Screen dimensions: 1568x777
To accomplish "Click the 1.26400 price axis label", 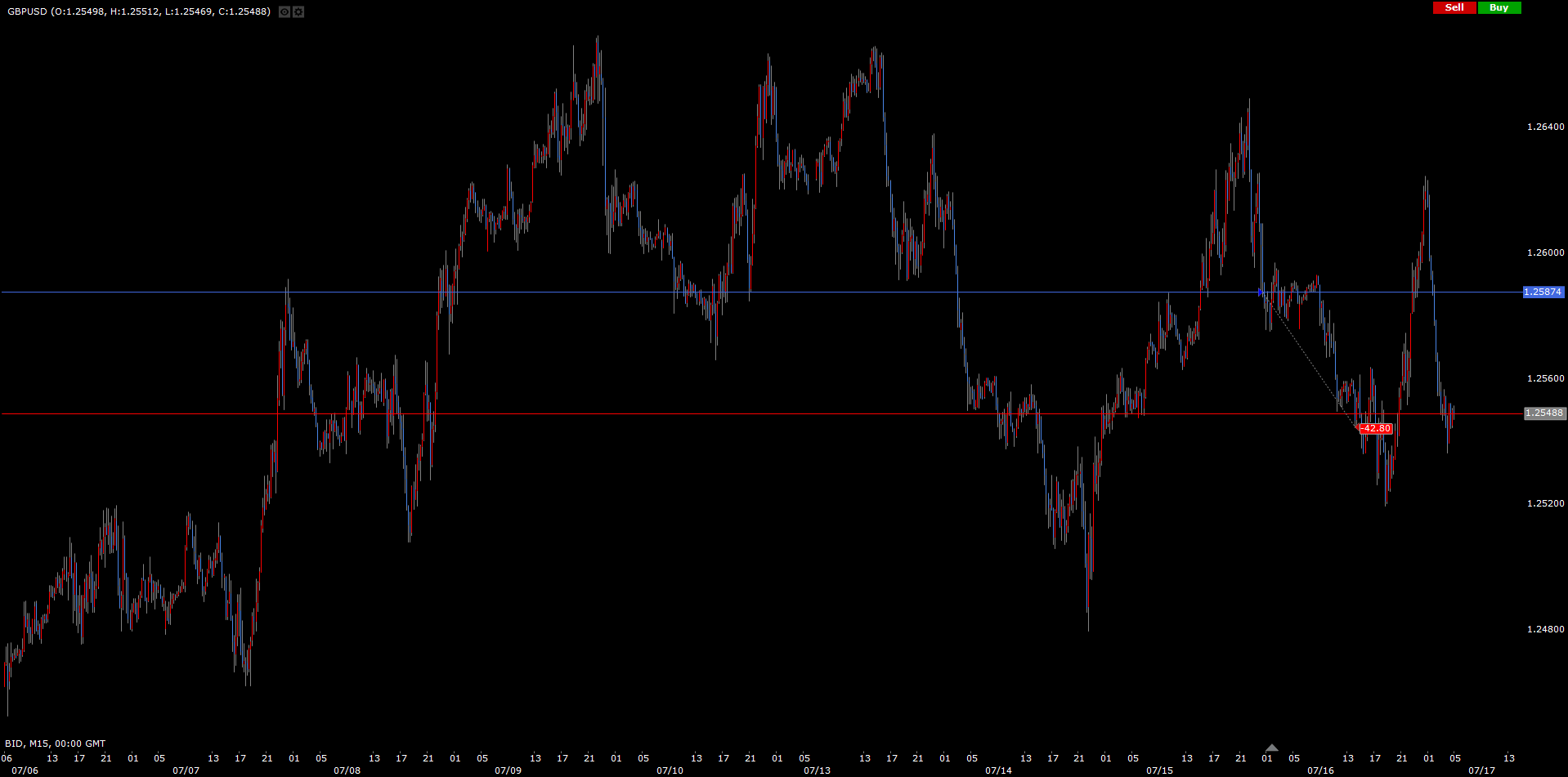I will coord(1545,127).
